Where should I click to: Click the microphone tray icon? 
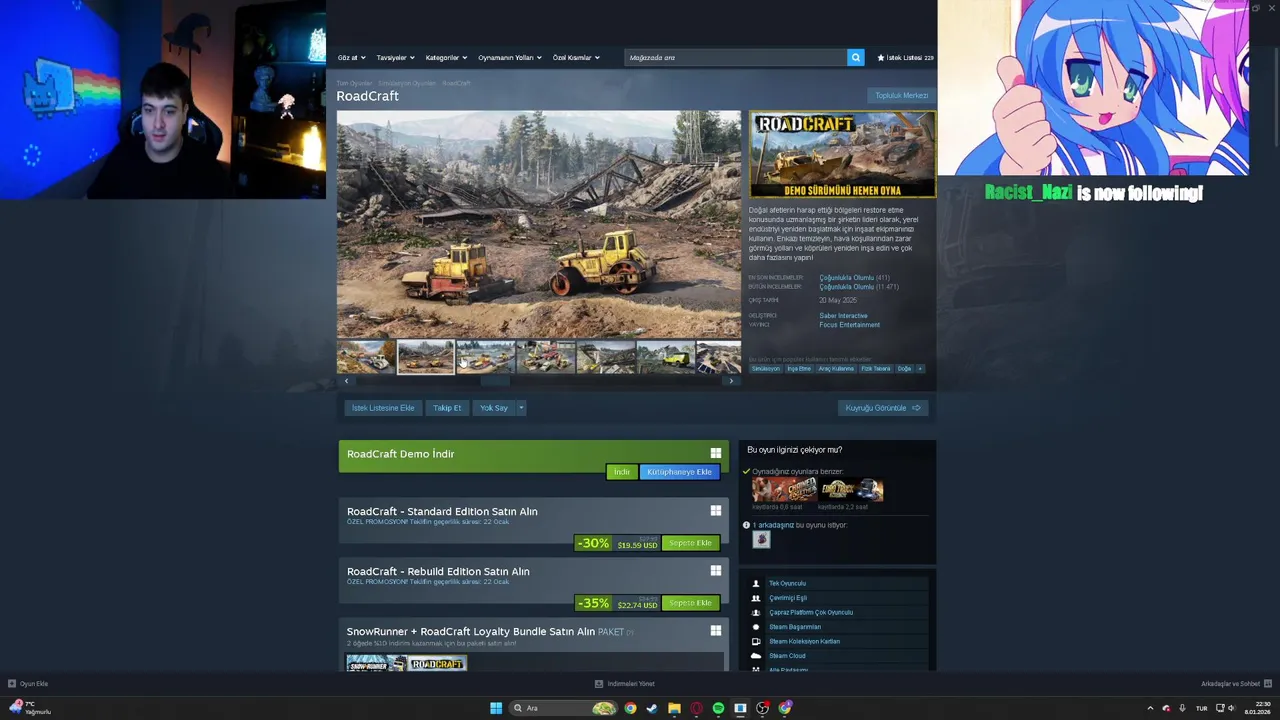1182,708
